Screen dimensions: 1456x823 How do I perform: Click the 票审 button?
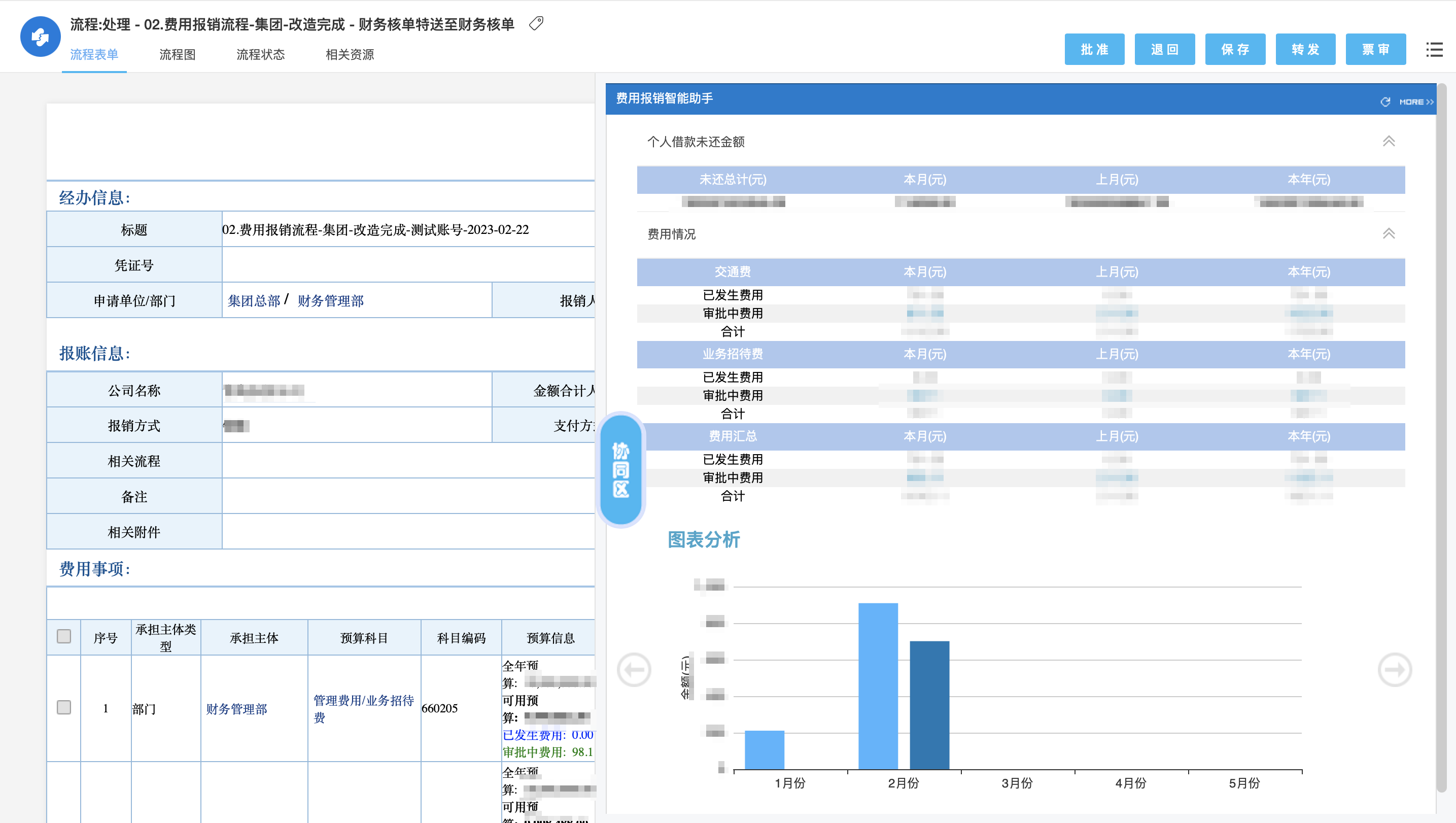coord(1375,49)
